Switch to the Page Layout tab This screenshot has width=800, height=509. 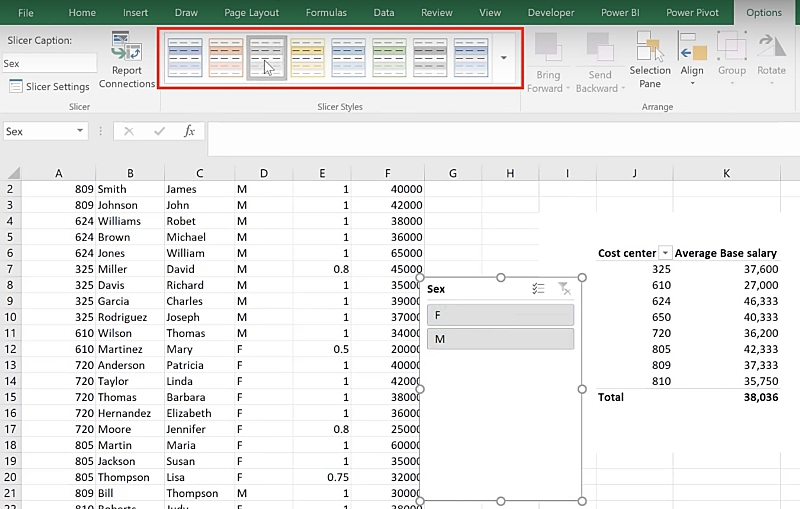(251, 13)
